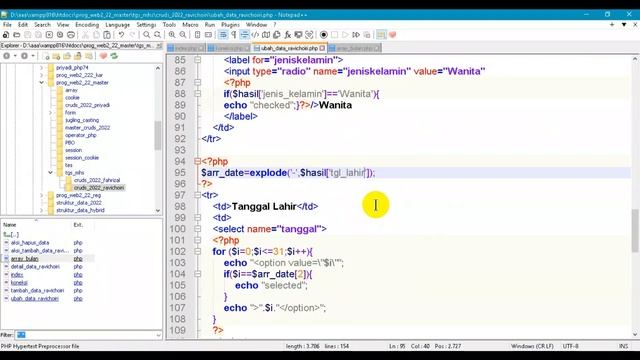Expand the prog_web2_222_kar folder

point(41,75)
